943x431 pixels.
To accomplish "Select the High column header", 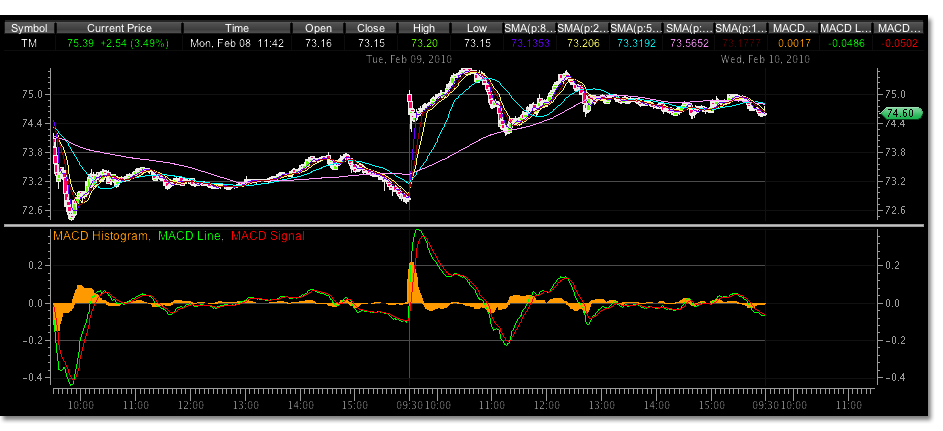I will coord(424,29).
